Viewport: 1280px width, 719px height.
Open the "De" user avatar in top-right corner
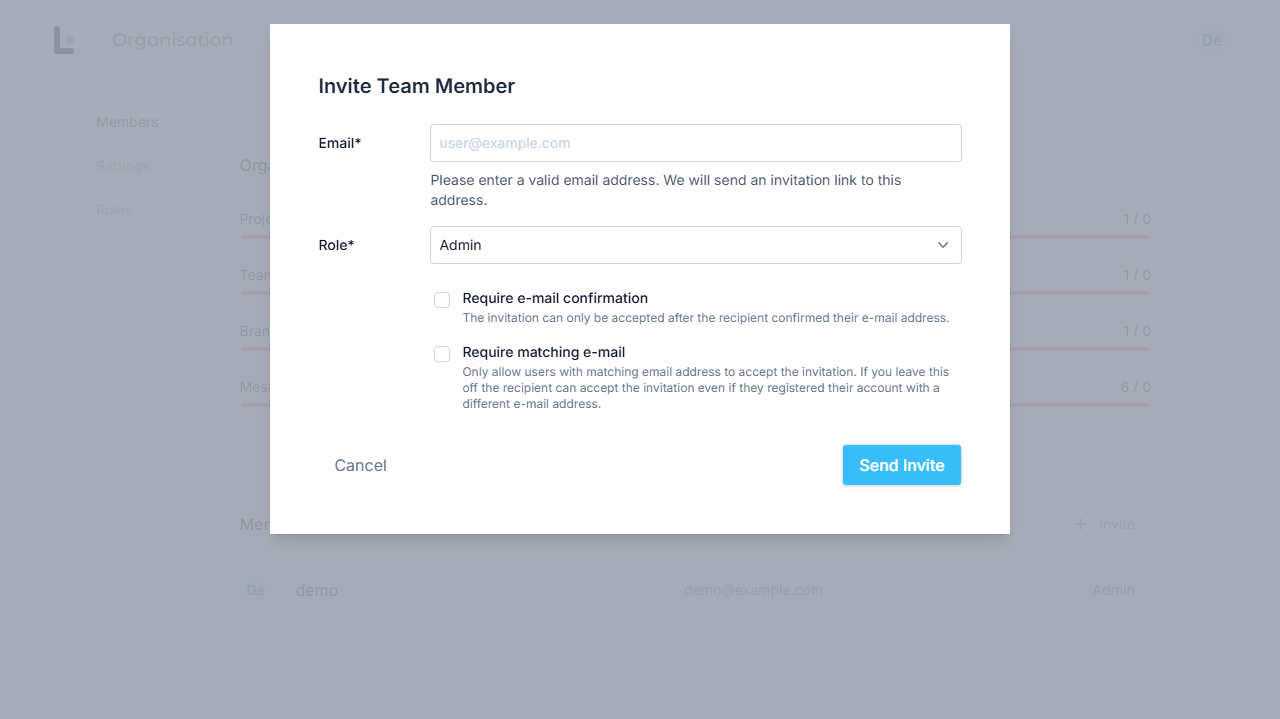click(1212, 40)
